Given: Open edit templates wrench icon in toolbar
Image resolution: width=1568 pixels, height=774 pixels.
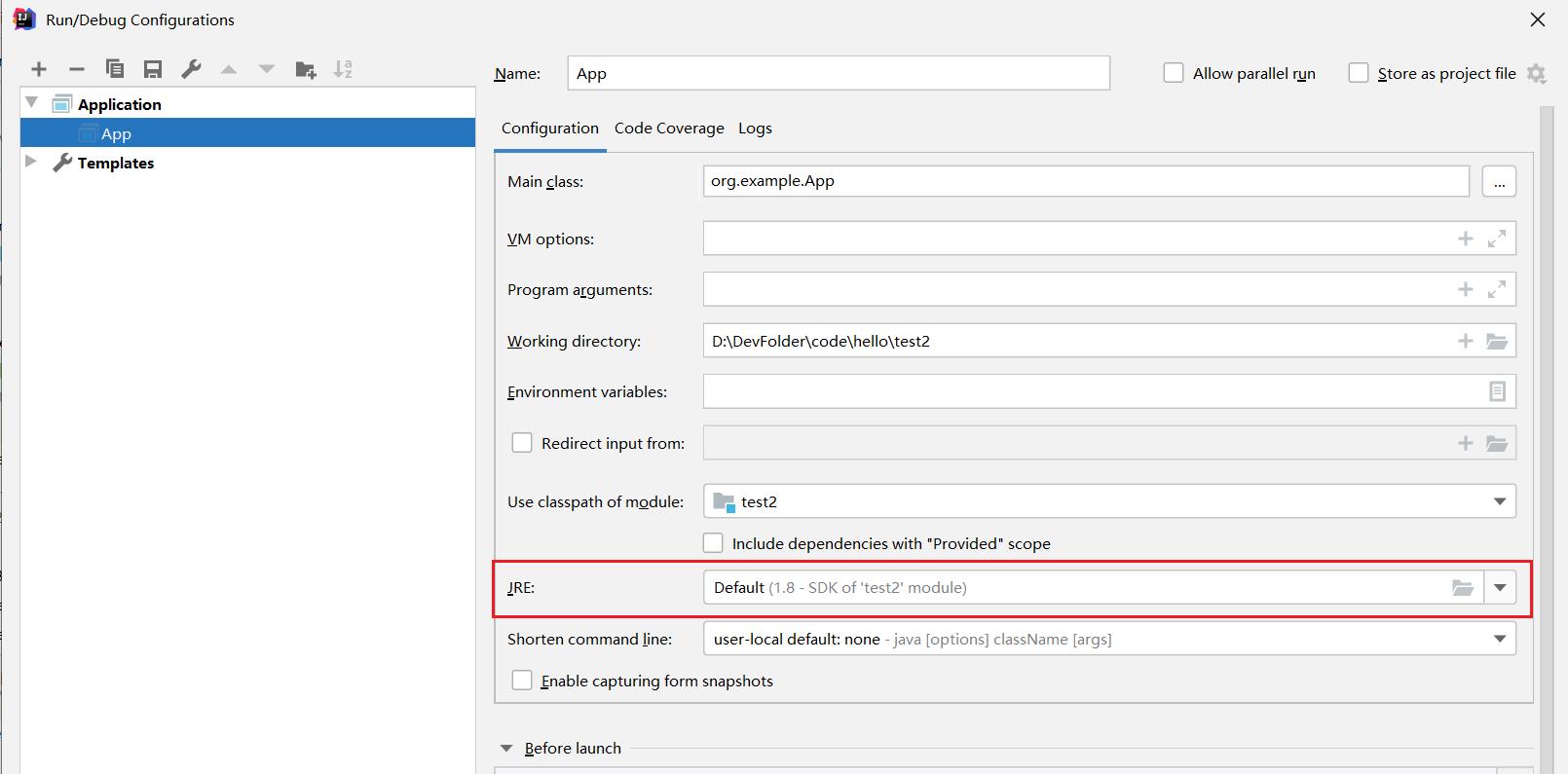Looking at the screenshot, I should coord(191,69).
